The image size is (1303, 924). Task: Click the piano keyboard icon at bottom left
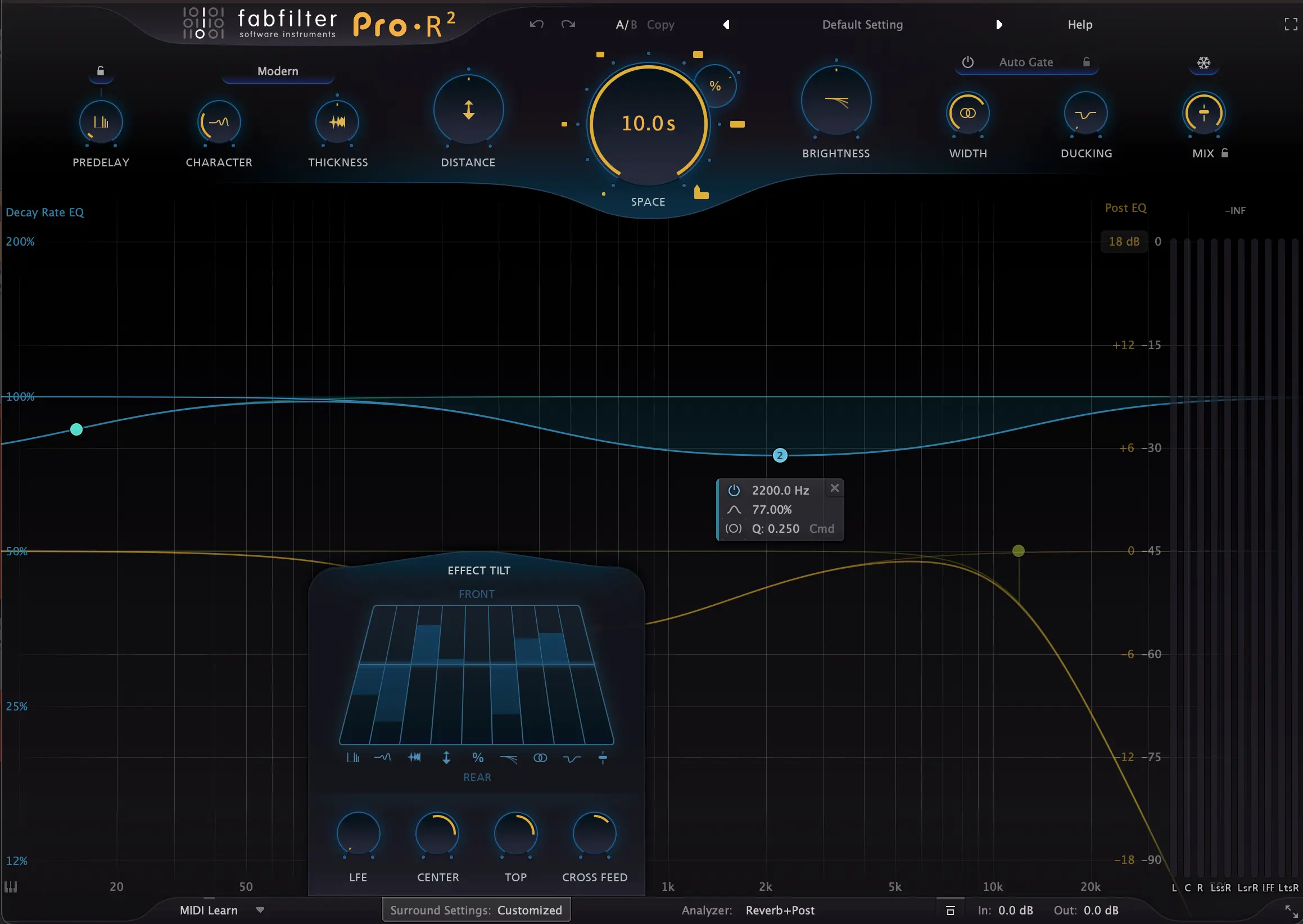click(x=11, y=886)
